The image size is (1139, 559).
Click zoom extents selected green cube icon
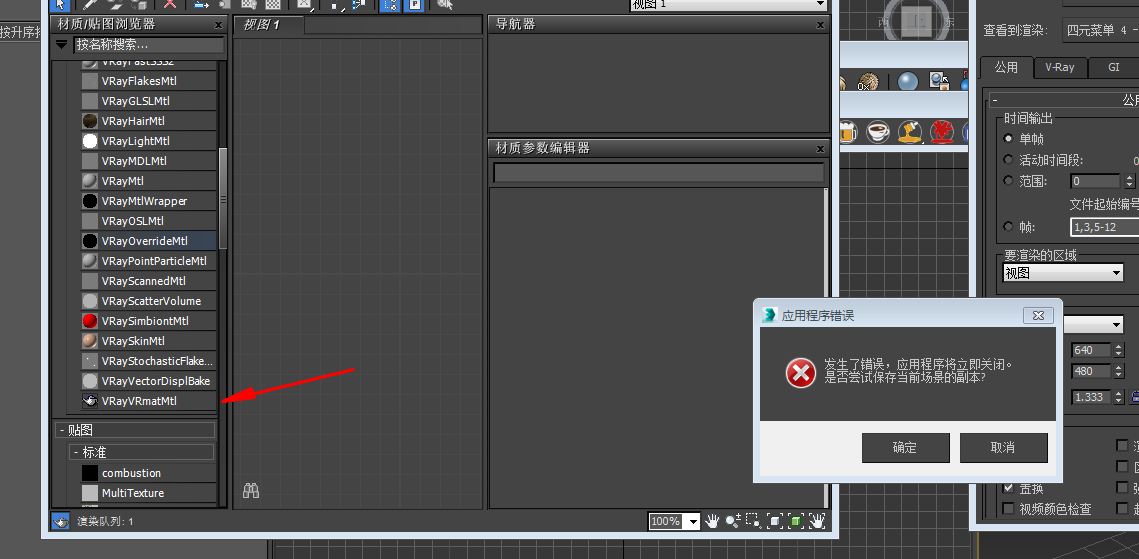[796, 521]
